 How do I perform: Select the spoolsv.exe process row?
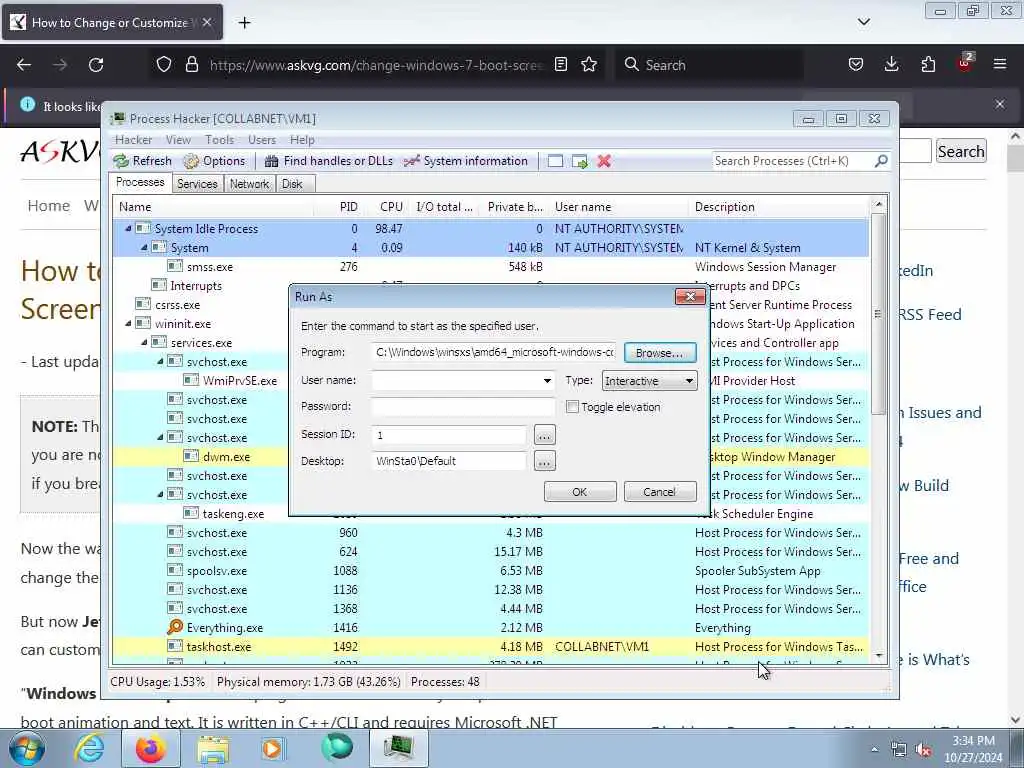[490, 571]
